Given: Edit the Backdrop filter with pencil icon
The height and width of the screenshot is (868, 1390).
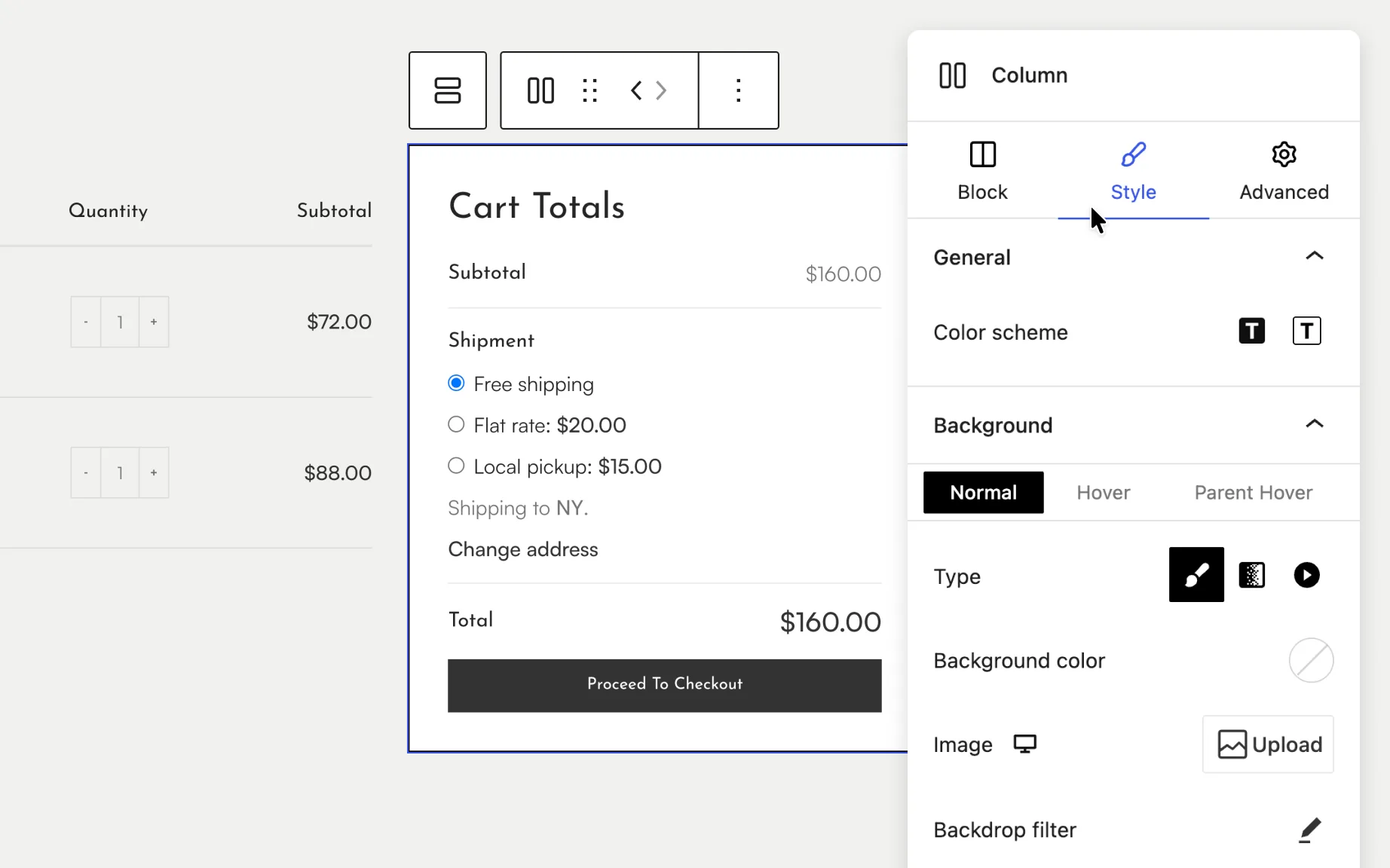Looking at the screenshot, I should click(1310, 830).
